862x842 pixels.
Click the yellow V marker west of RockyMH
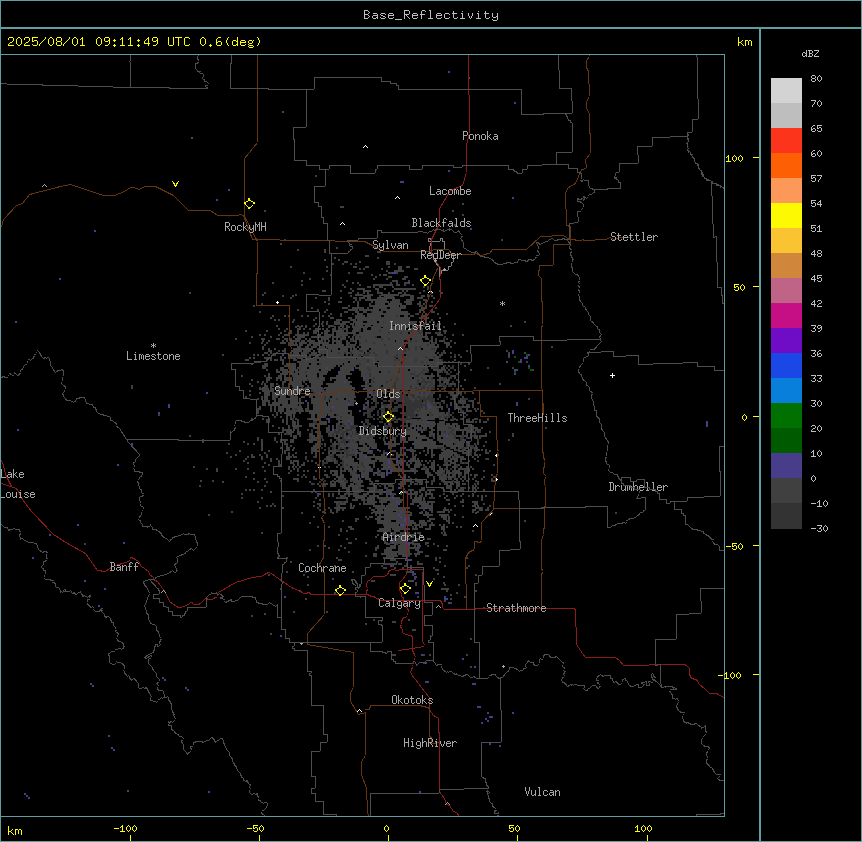click(x=175, y=184)
